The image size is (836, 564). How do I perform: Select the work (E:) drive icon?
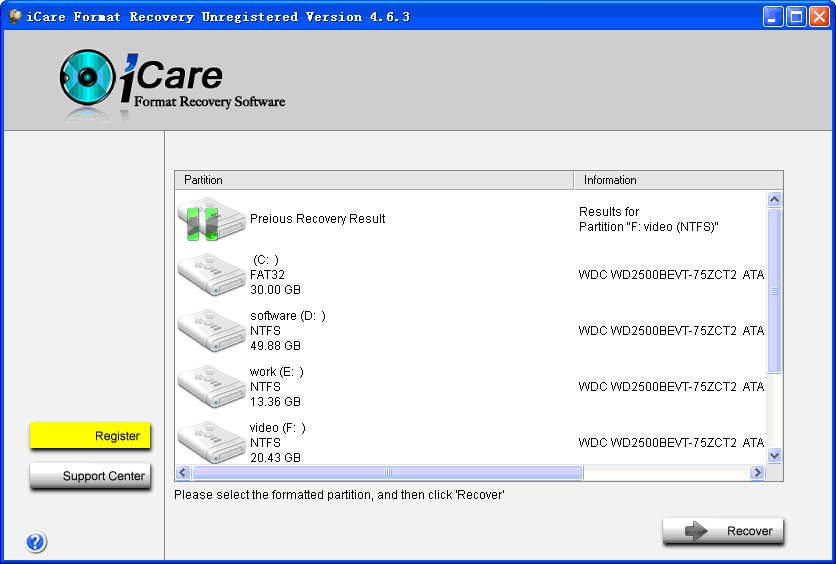coord(212,386)
